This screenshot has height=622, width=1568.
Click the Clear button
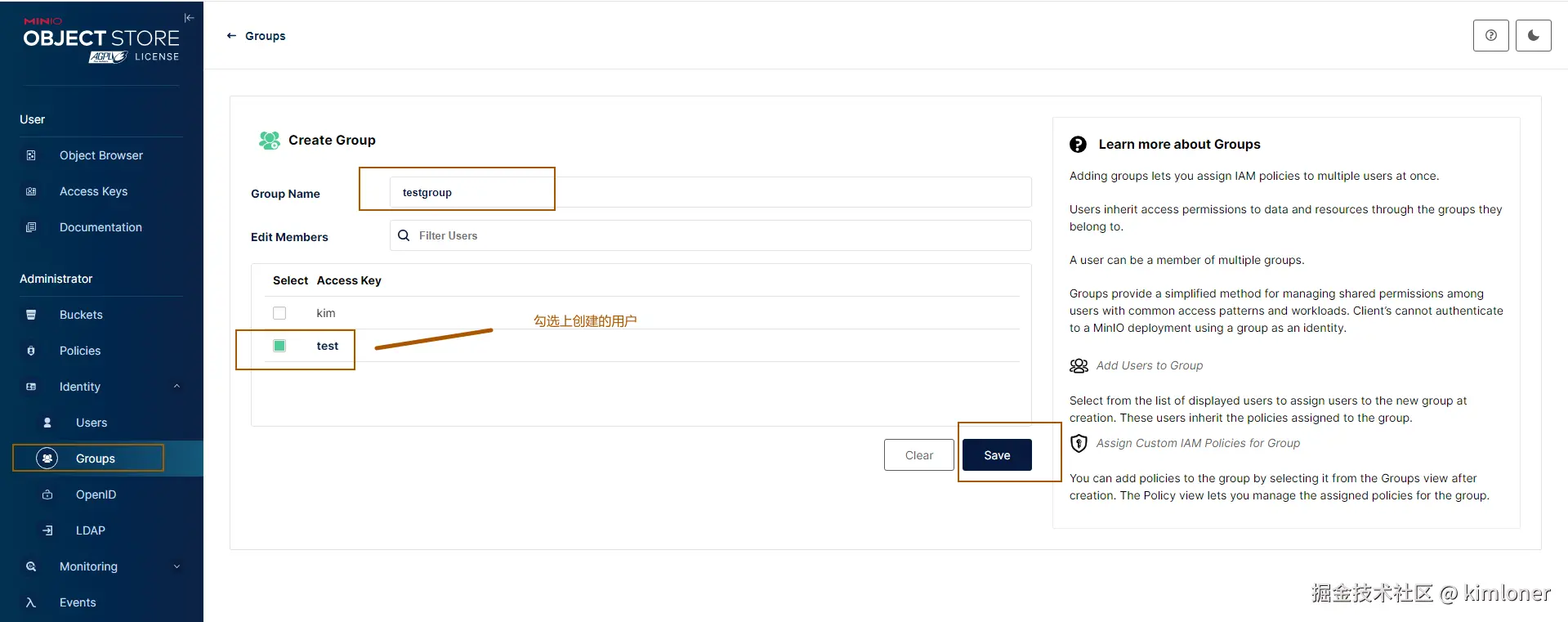919,455
